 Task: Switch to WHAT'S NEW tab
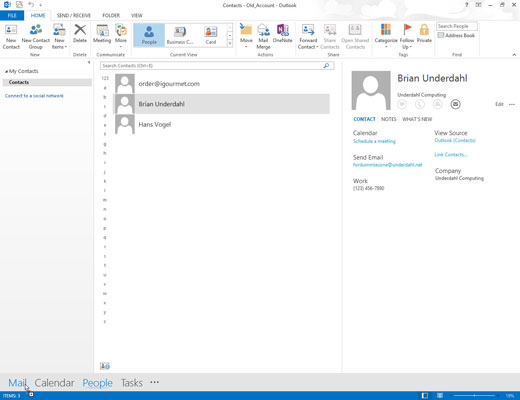417,119
